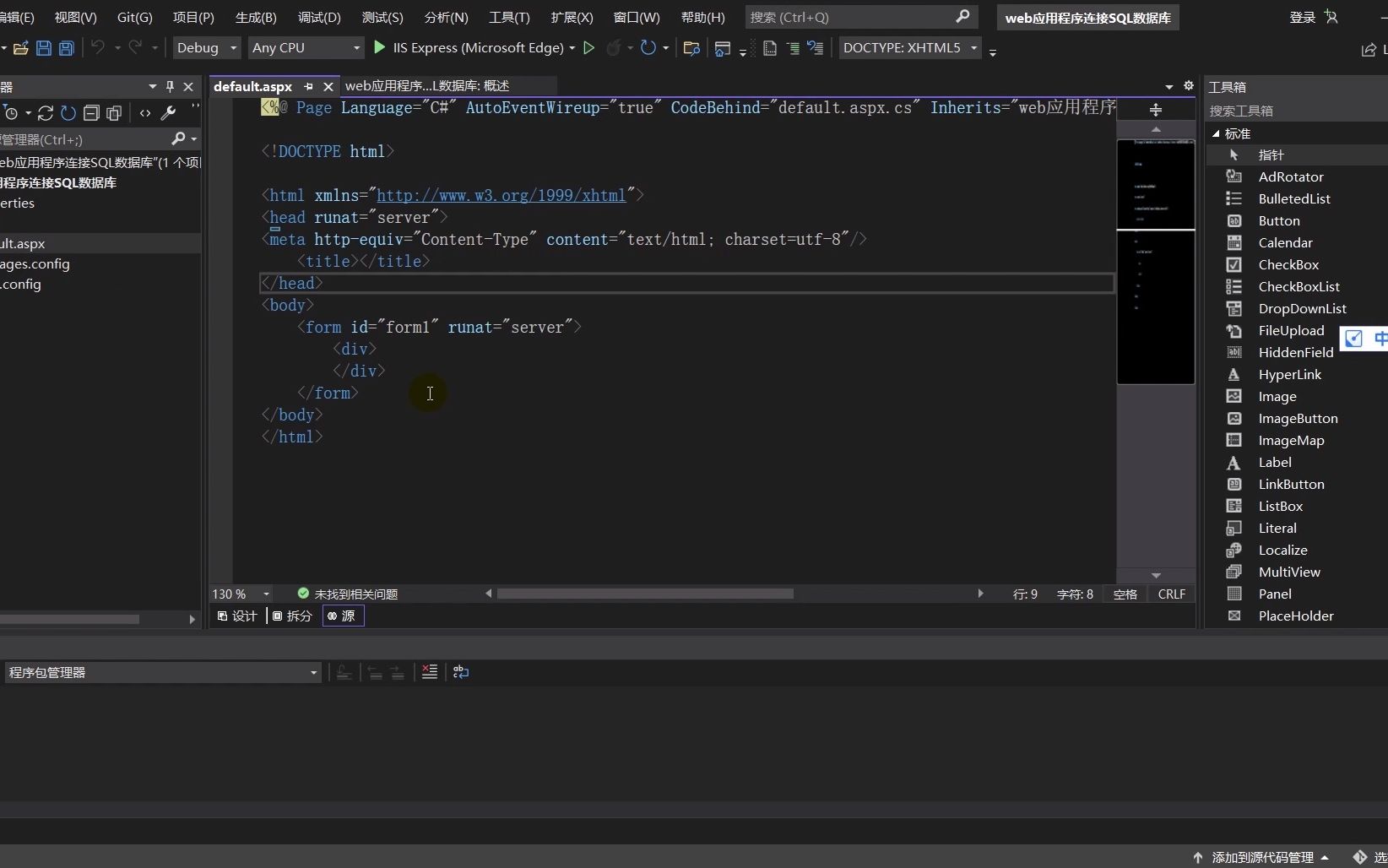Screen dimensions: 1388x868
Task: Click clear console icon in Package Manager
Action: pyautogui.click(x=430, y=672)
